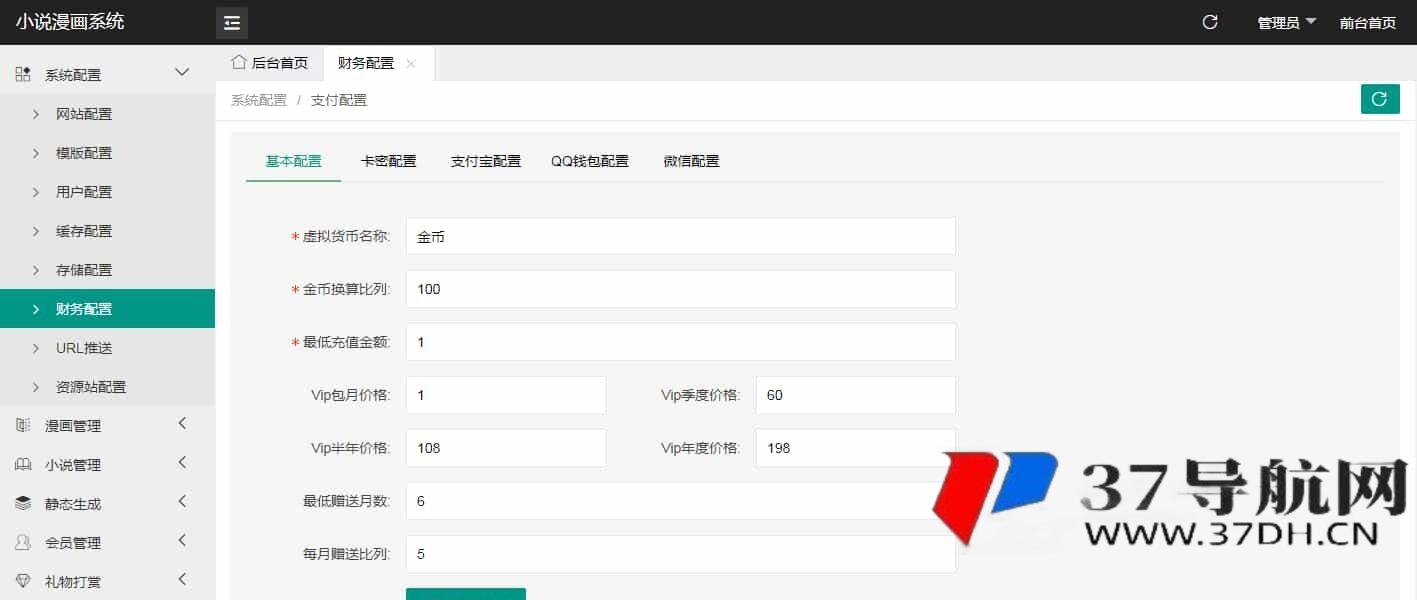The width and height of the screenshot is (1417, 600).
Task: Click the 虚拟货币名称 input field
Action: (x=680, y=236)
